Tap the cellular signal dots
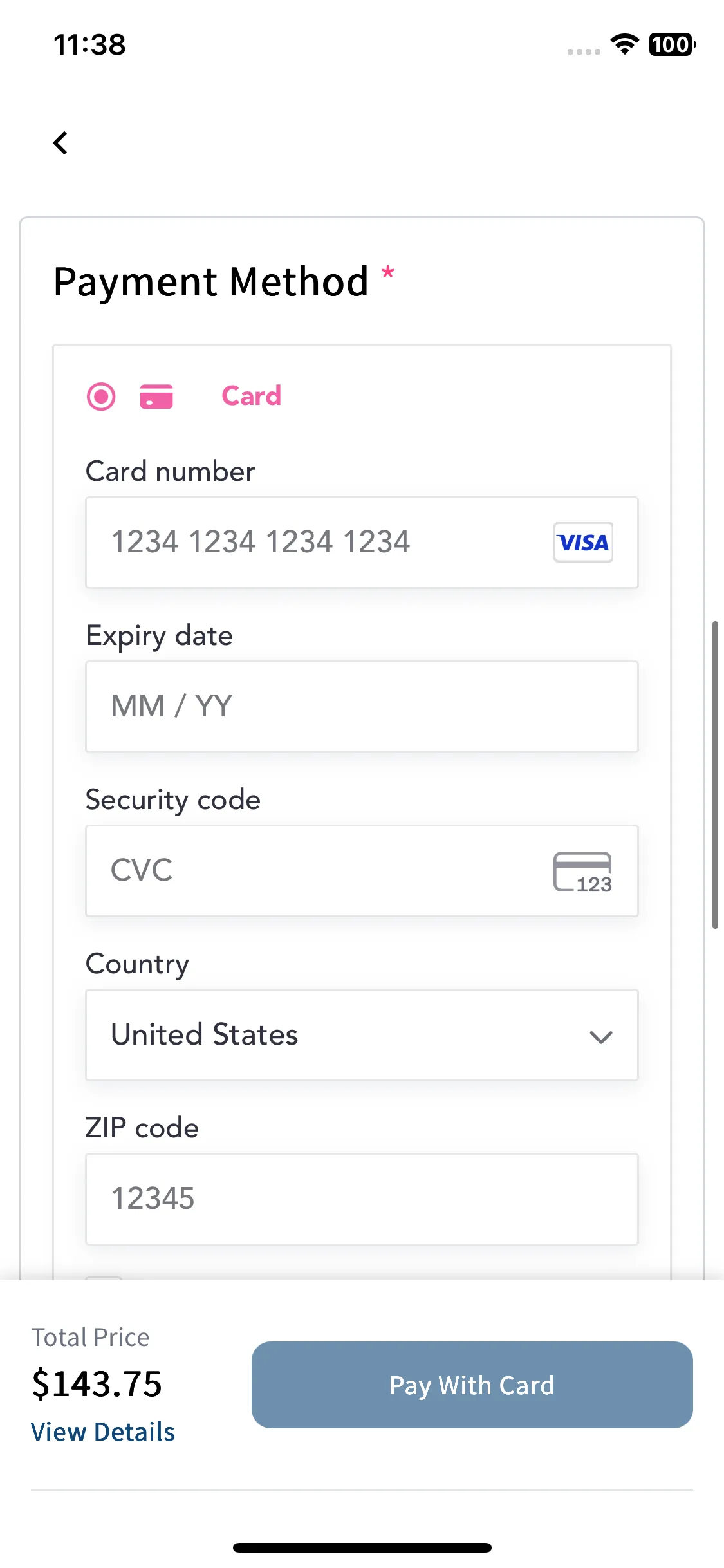The image size is (724, 1568). (x=584, y=51)
